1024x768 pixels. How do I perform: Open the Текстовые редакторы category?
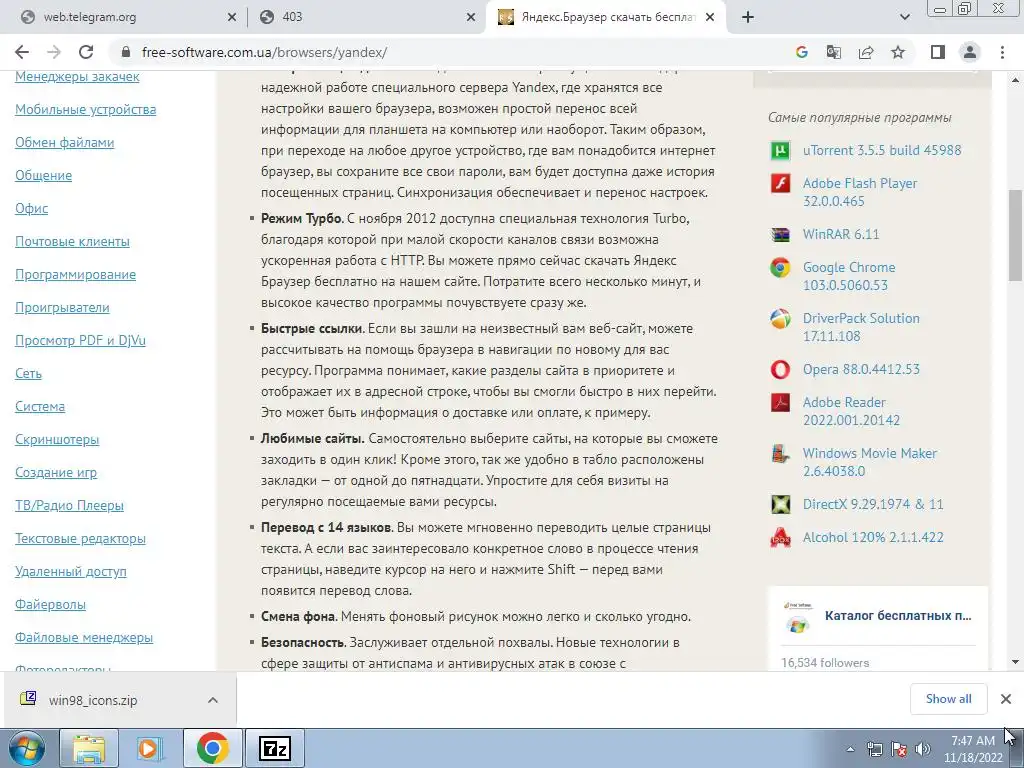click(x=80, y=539)
